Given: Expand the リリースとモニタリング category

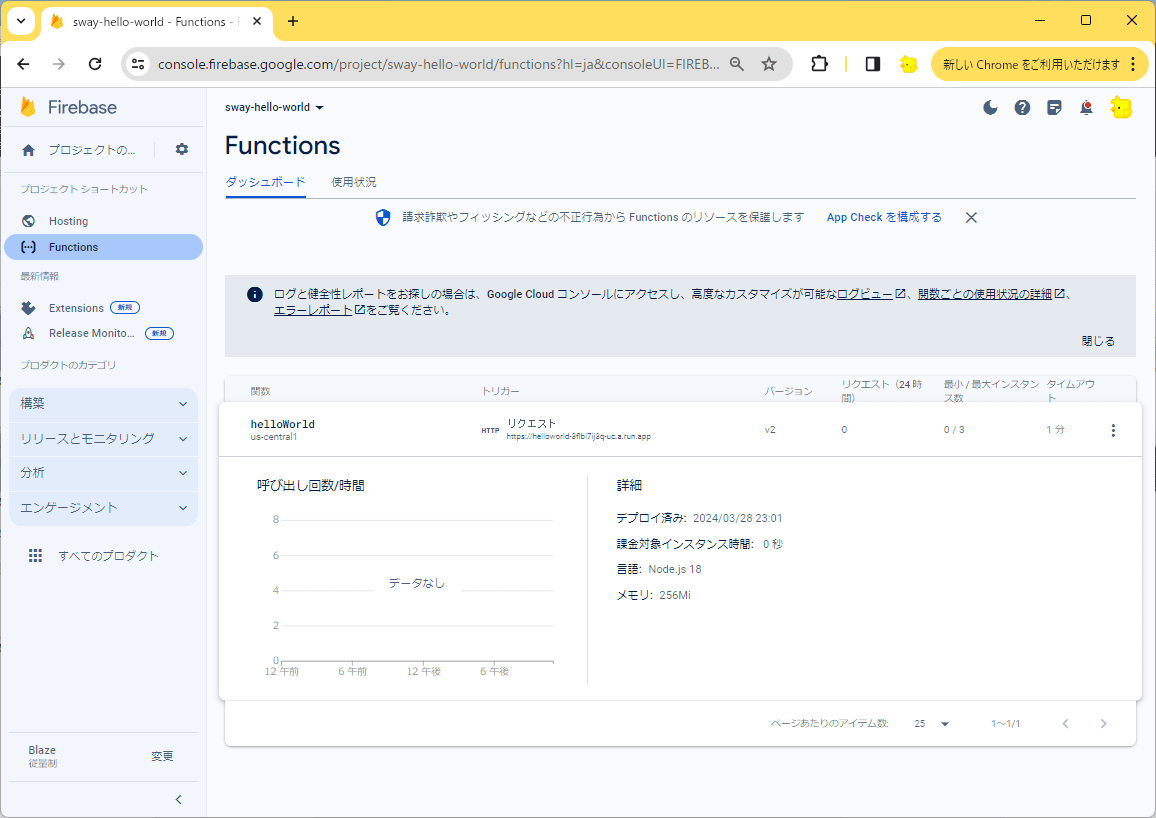Looking at the screenshot, I should click(103, 438).
